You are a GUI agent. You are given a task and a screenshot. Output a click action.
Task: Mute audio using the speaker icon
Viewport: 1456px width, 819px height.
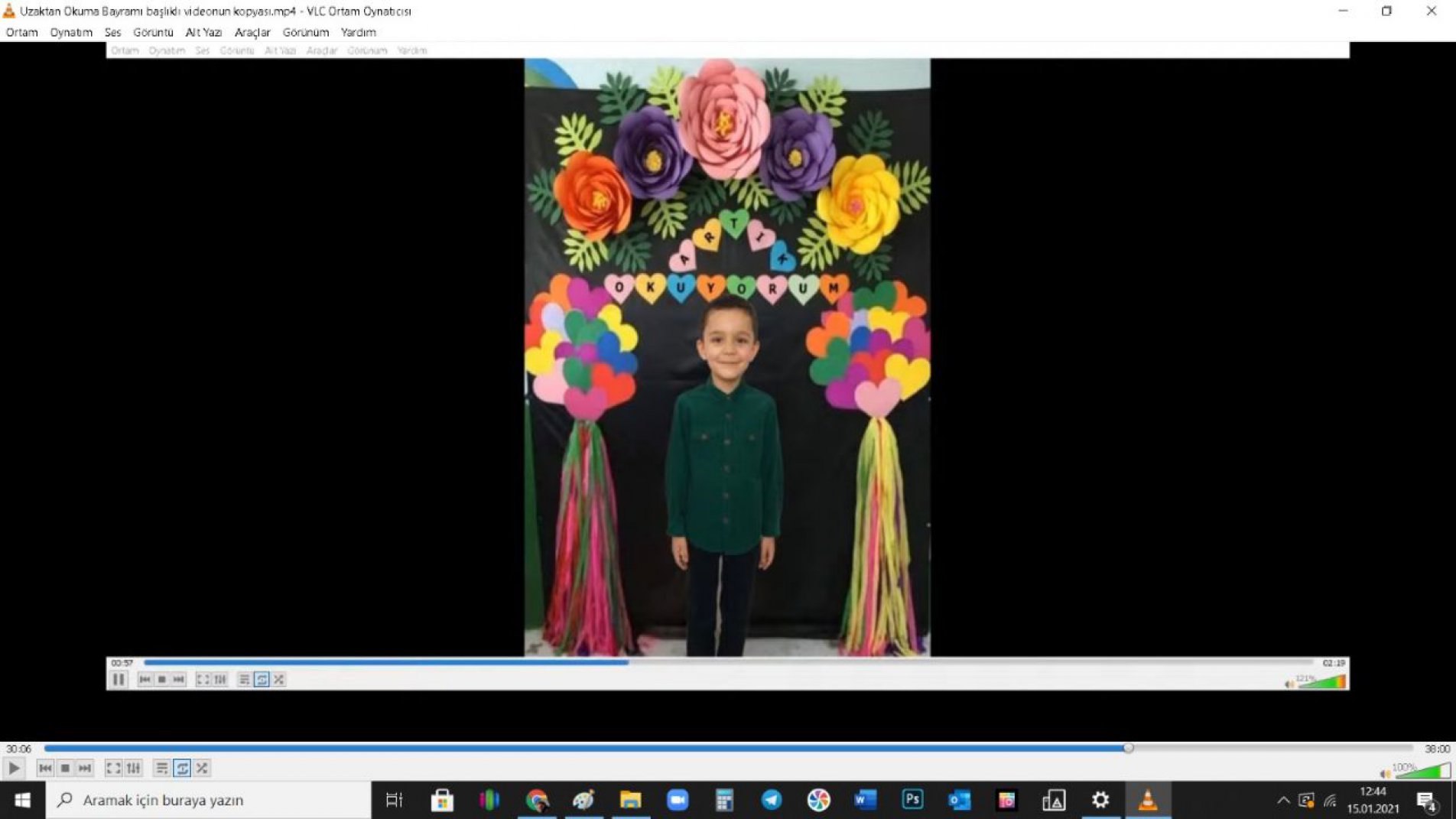1384,773
